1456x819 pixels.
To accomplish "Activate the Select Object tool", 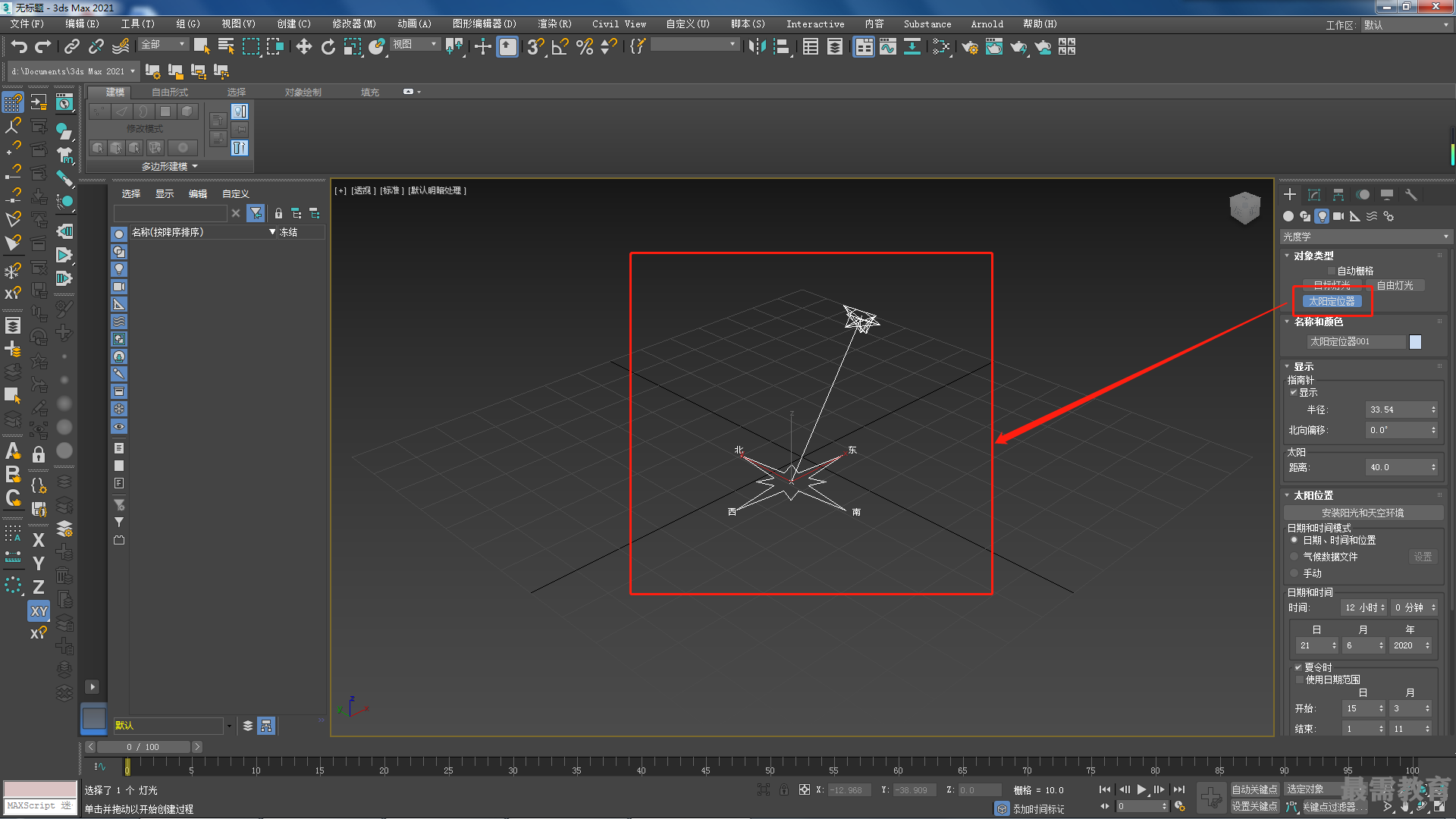I will (202, 47).
